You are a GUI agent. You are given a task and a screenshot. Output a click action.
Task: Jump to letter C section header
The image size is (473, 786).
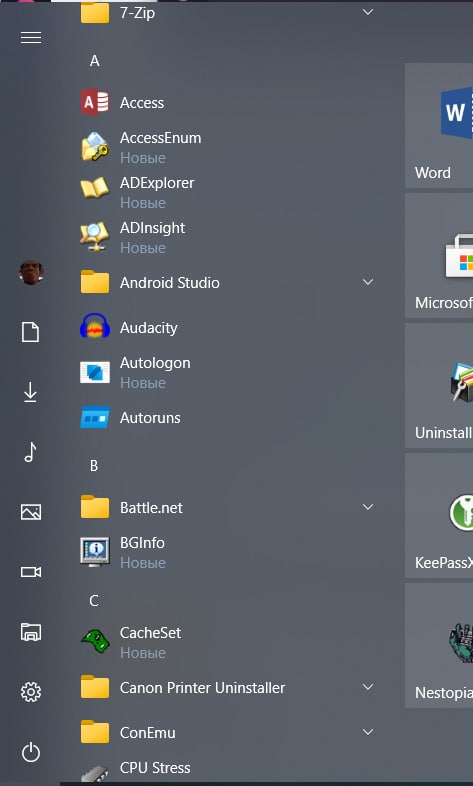[94, 601]
